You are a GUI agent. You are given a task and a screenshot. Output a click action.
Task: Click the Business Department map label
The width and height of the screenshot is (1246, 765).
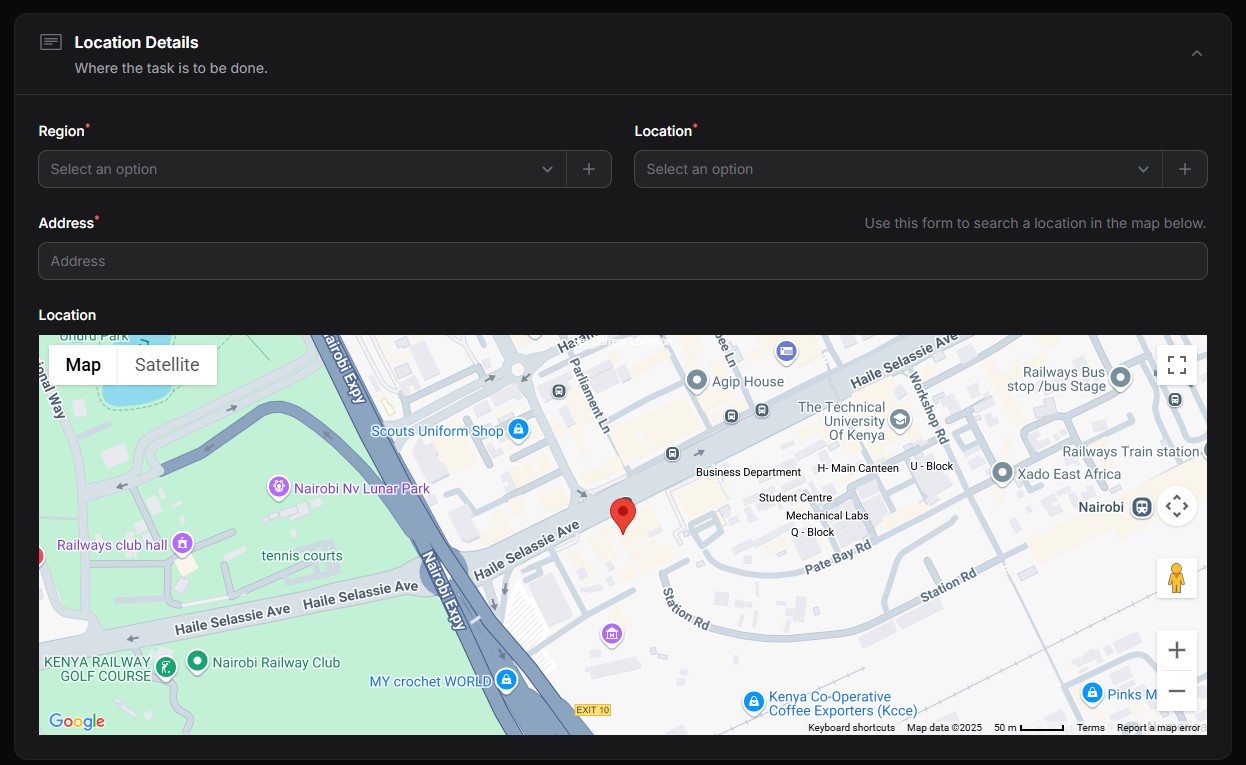click(748, 472)
